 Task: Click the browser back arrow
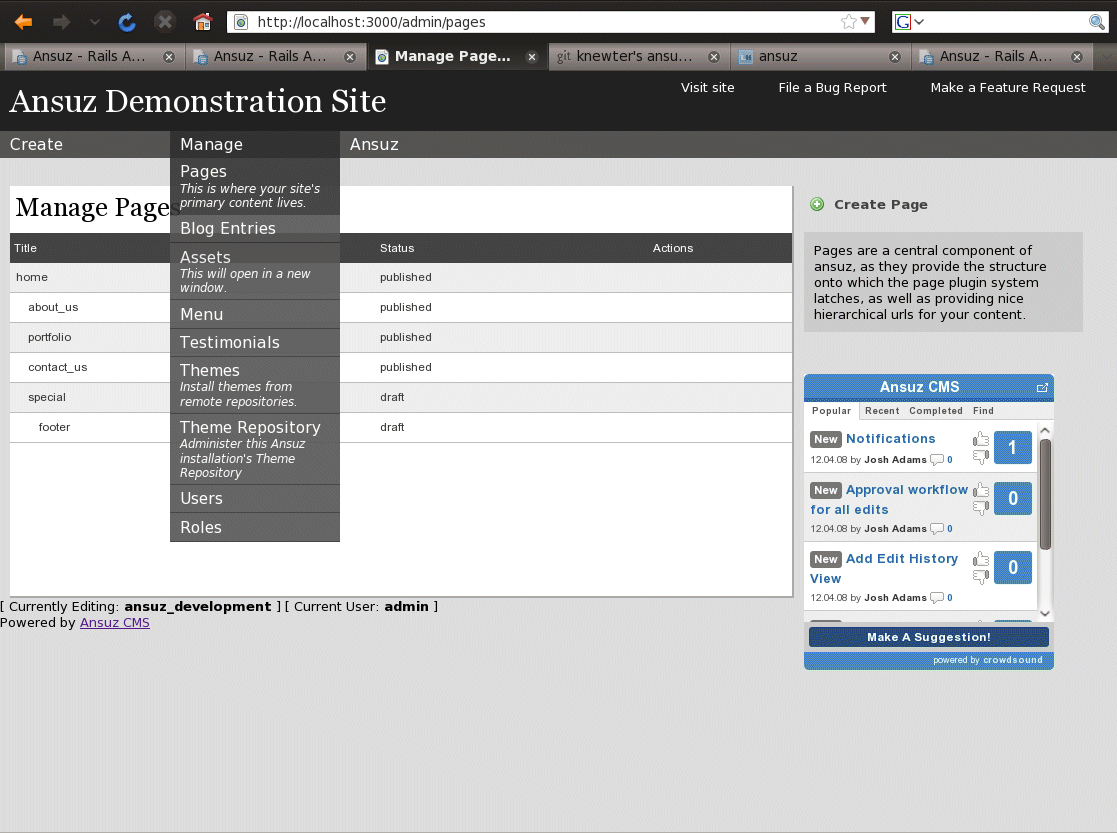pos(24,22)
